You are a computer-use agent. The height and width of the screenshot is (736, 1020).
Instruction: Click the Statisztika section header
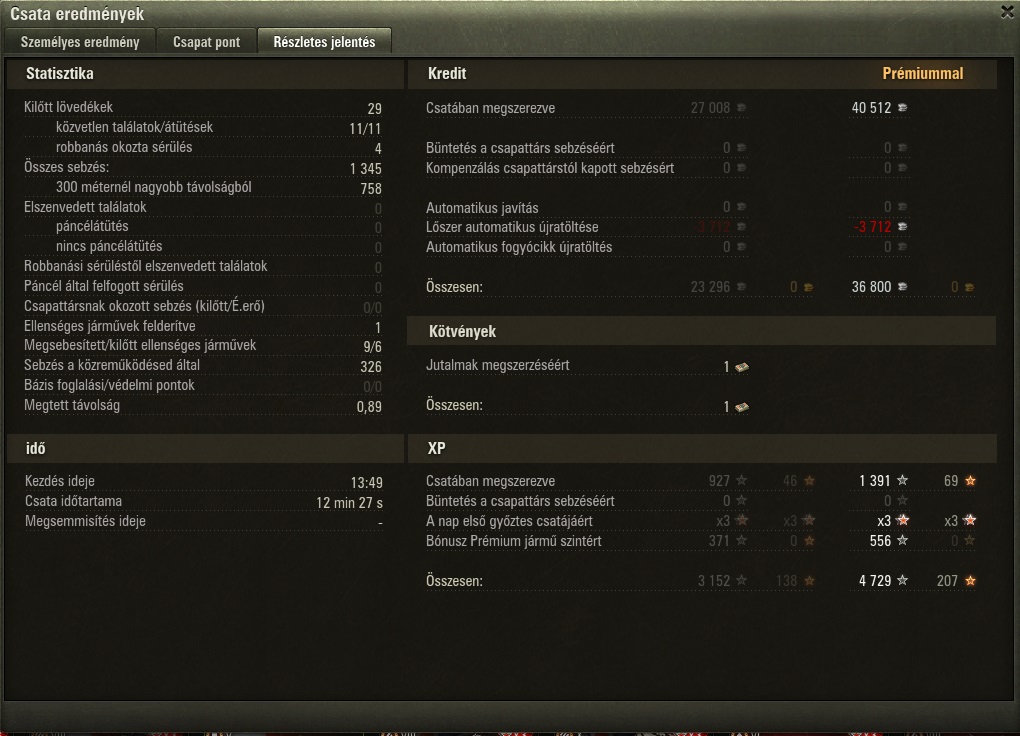pos(60,74)
